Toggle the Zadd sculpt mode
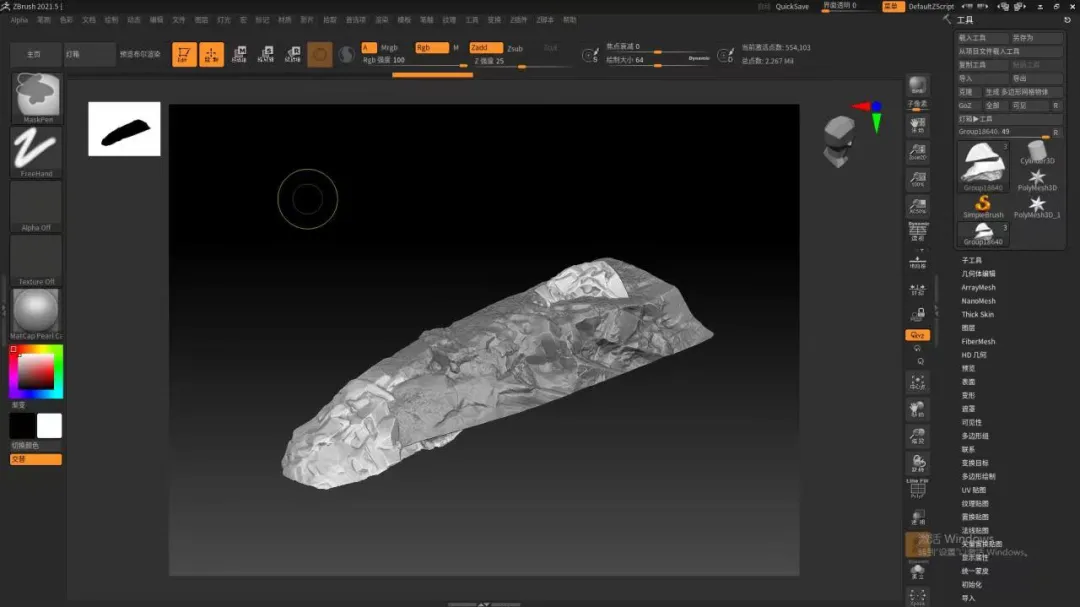This screenshot has height=607, width=1080. point(485,48)
